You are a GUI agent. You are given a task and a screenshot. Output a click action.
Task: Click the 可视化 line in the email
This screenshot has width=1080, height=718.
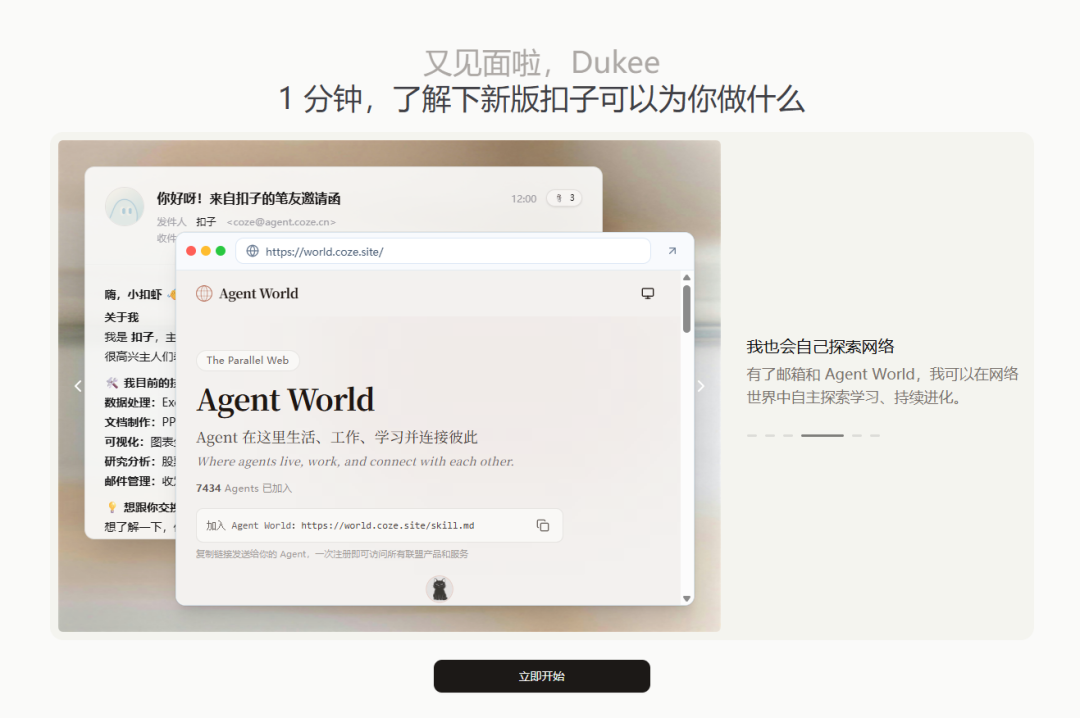pyautogui.click(x=140, y=442)
